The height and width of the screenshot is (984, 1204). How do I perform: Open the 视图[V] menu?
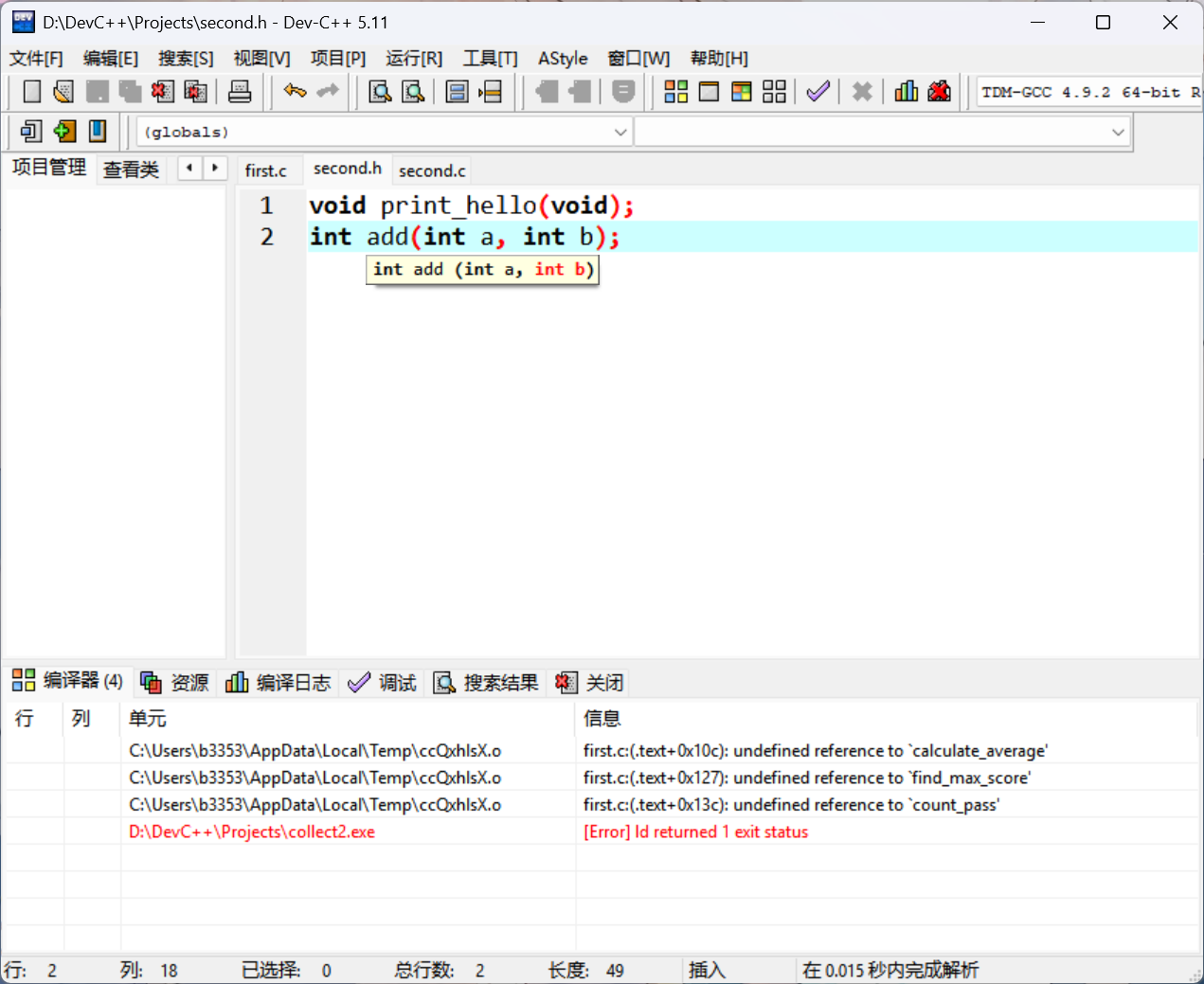261,59
